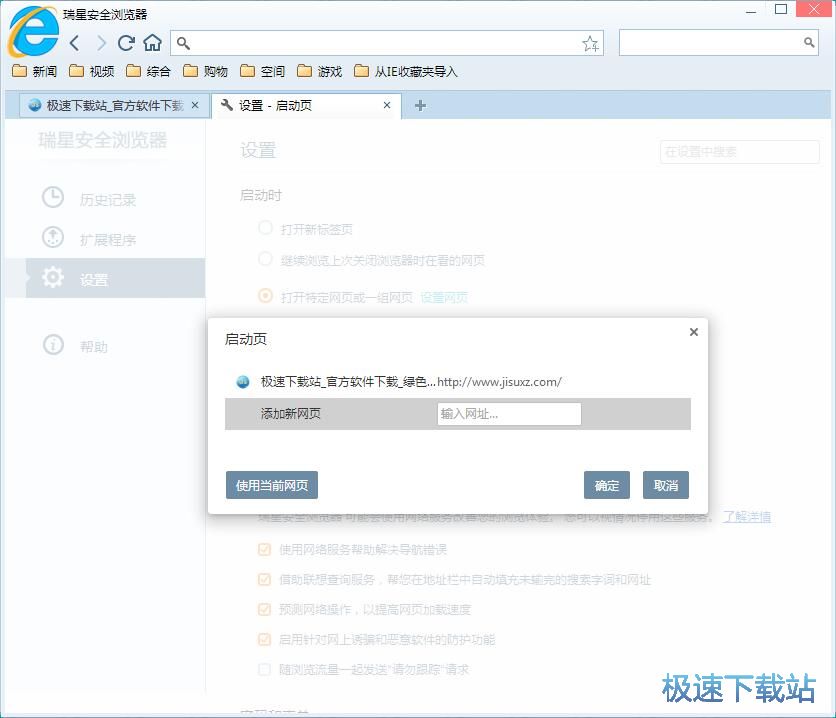Open the 从IE收藏夹导入 folder
Screen dimensions: 836x718
tap(406, 71)
